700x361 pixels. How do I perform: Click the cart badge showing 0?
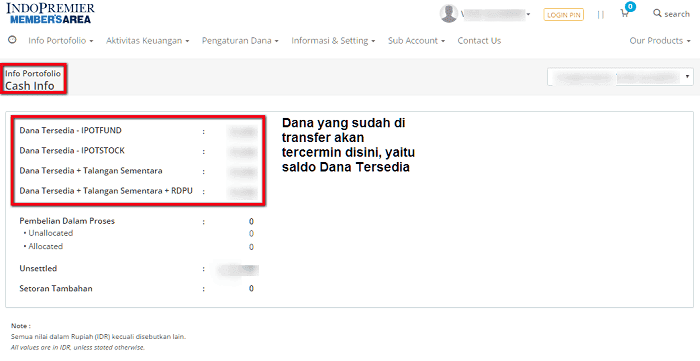pos(630,7)
